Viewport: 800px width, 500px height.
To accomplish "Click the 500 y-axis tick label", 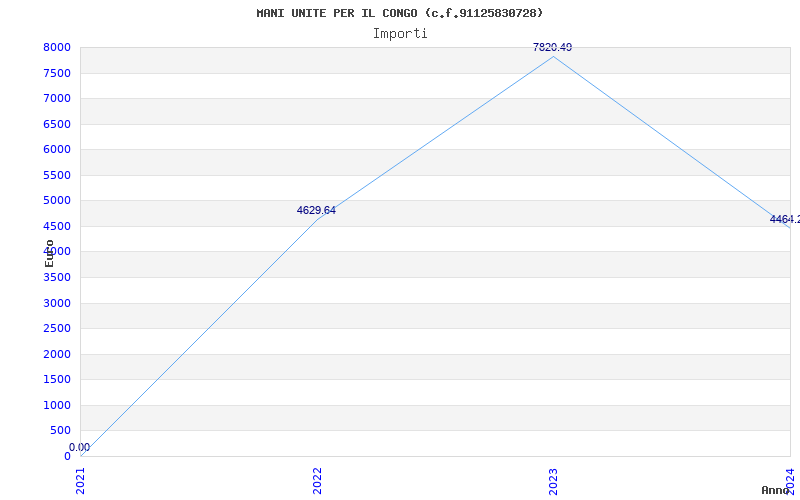I will click(x=61, y=430).
